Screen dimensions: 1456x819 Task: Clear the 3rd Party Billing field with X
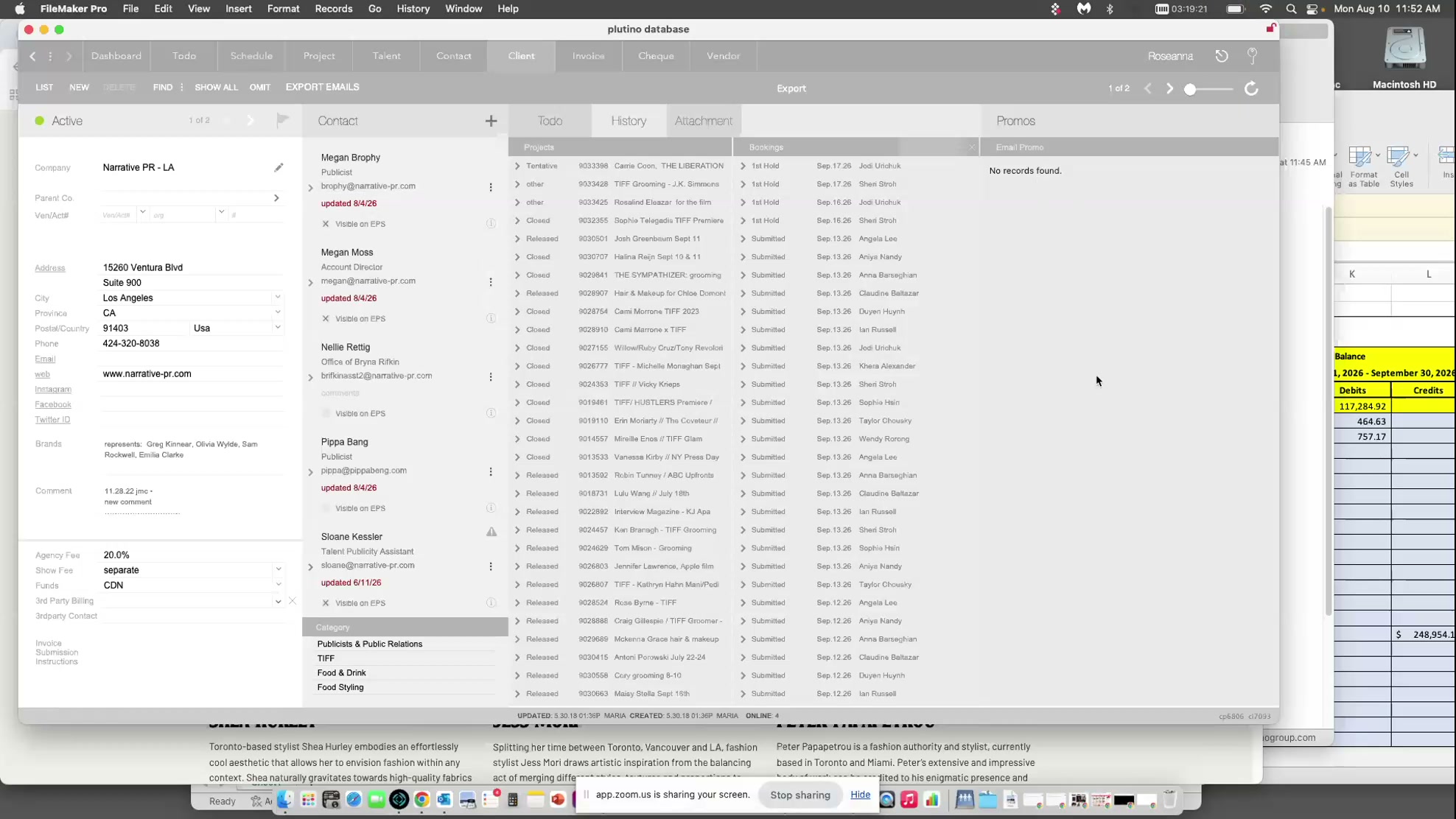(x=293, y=601)
